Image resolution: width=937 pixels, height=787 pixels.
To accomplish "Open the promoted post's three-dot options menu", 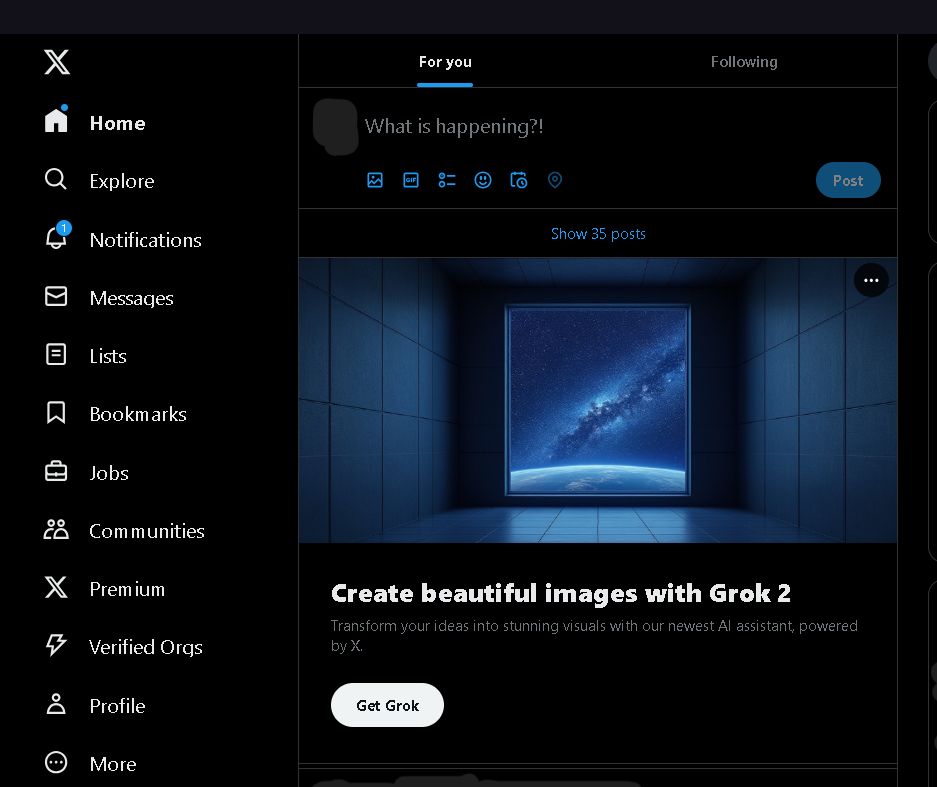I will click(x=871, y=280).
